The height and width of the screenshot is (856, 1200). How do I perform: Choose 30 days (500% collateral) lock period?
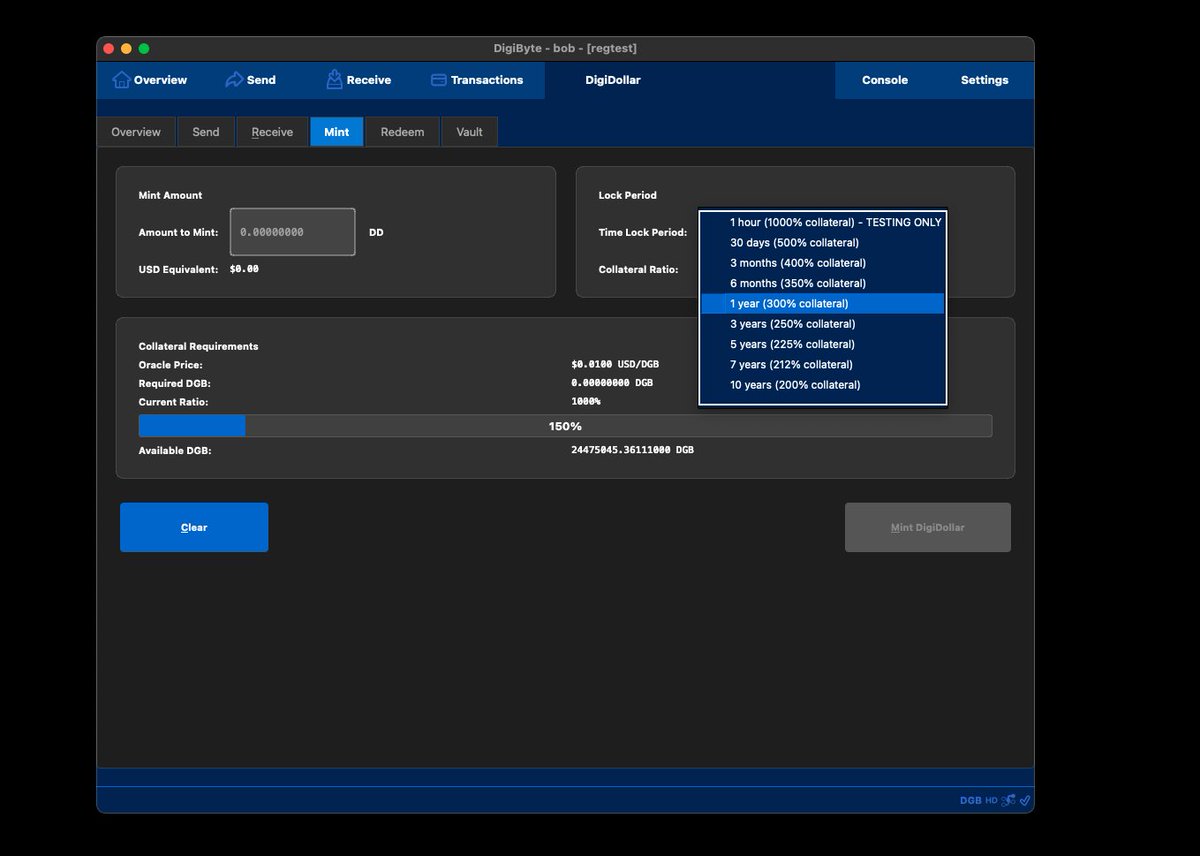click(x=823, y=243)
